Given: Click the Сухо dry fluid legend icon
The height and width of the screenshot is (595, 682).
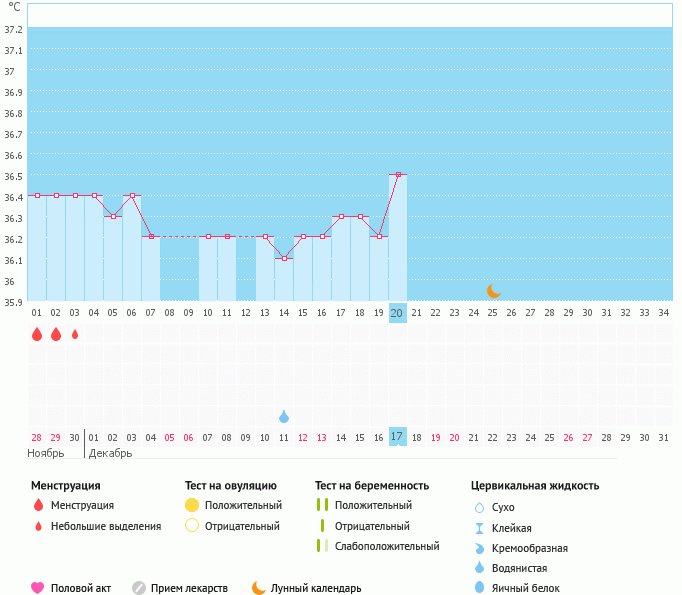Looking at the screenshot, I should (479, 508).
